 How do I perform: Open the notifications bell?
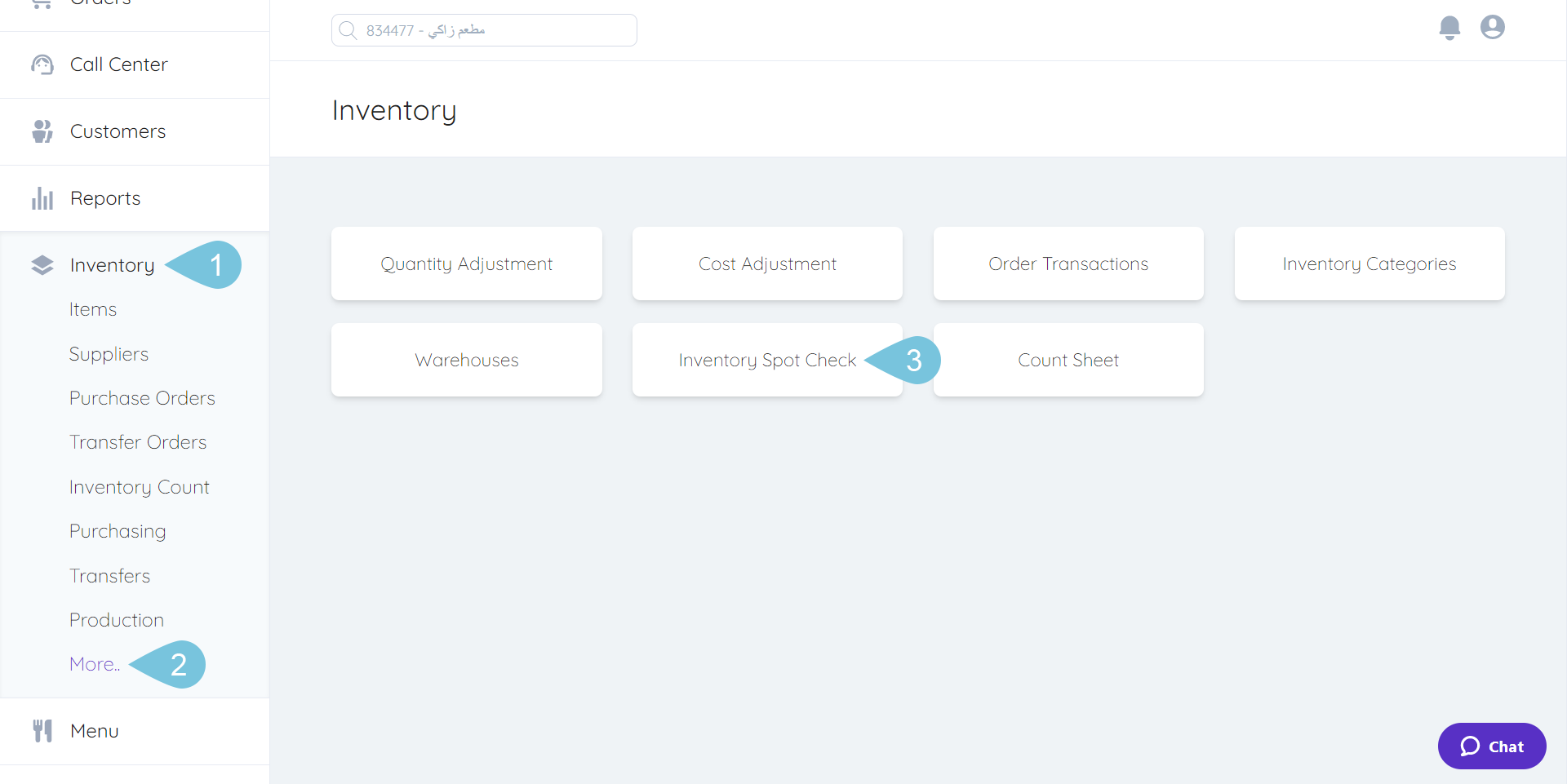1449,28
